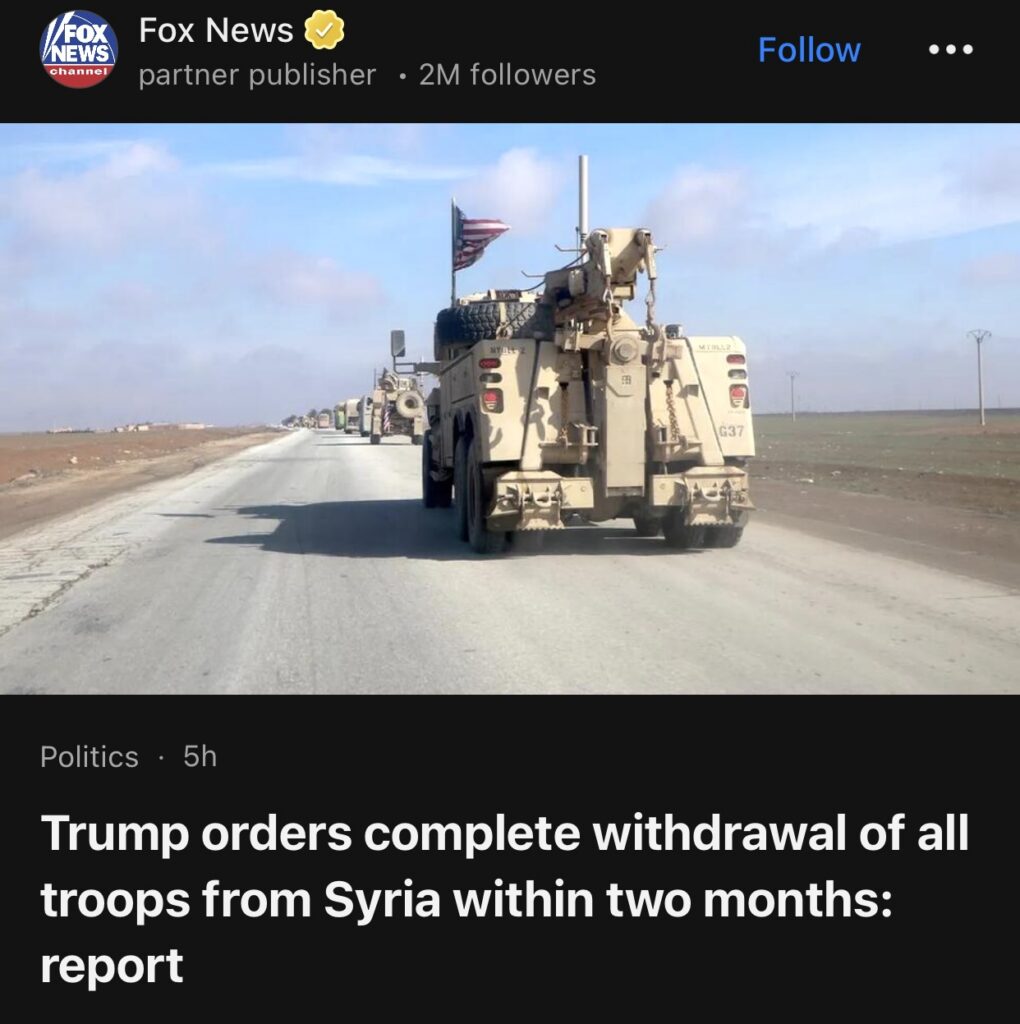Open the military convoy article photo

(x=510, y=408)
